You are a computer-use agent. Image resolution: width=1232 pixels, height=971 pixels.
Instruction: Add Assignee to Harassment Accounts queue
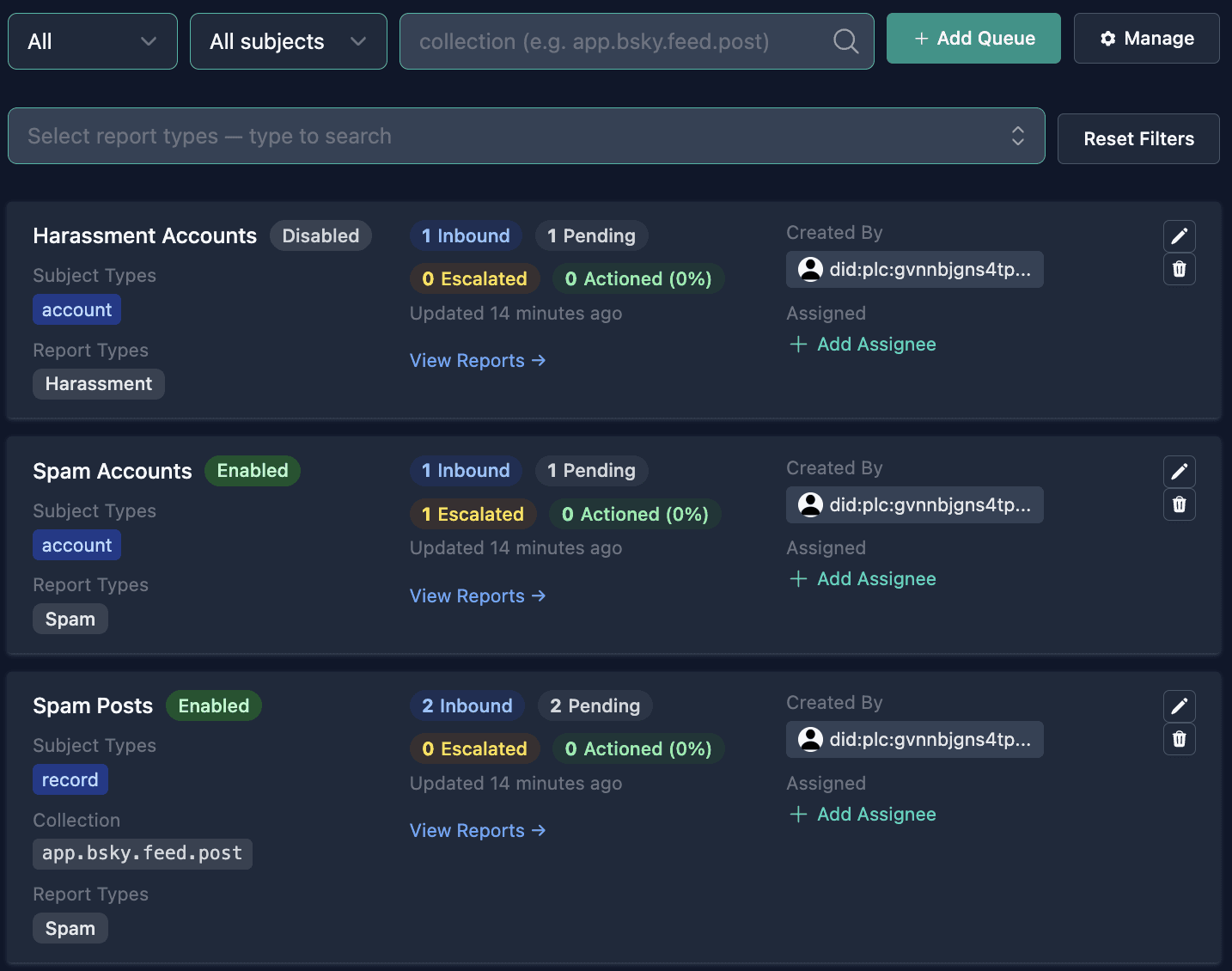pos(863,345)
